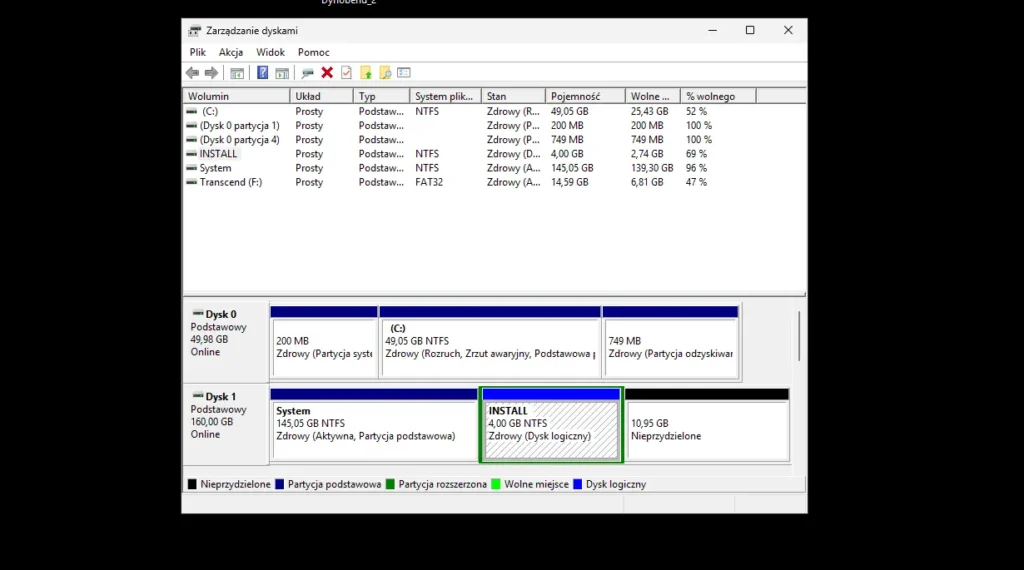Open the Akcja menu

[x=231, y=52]
